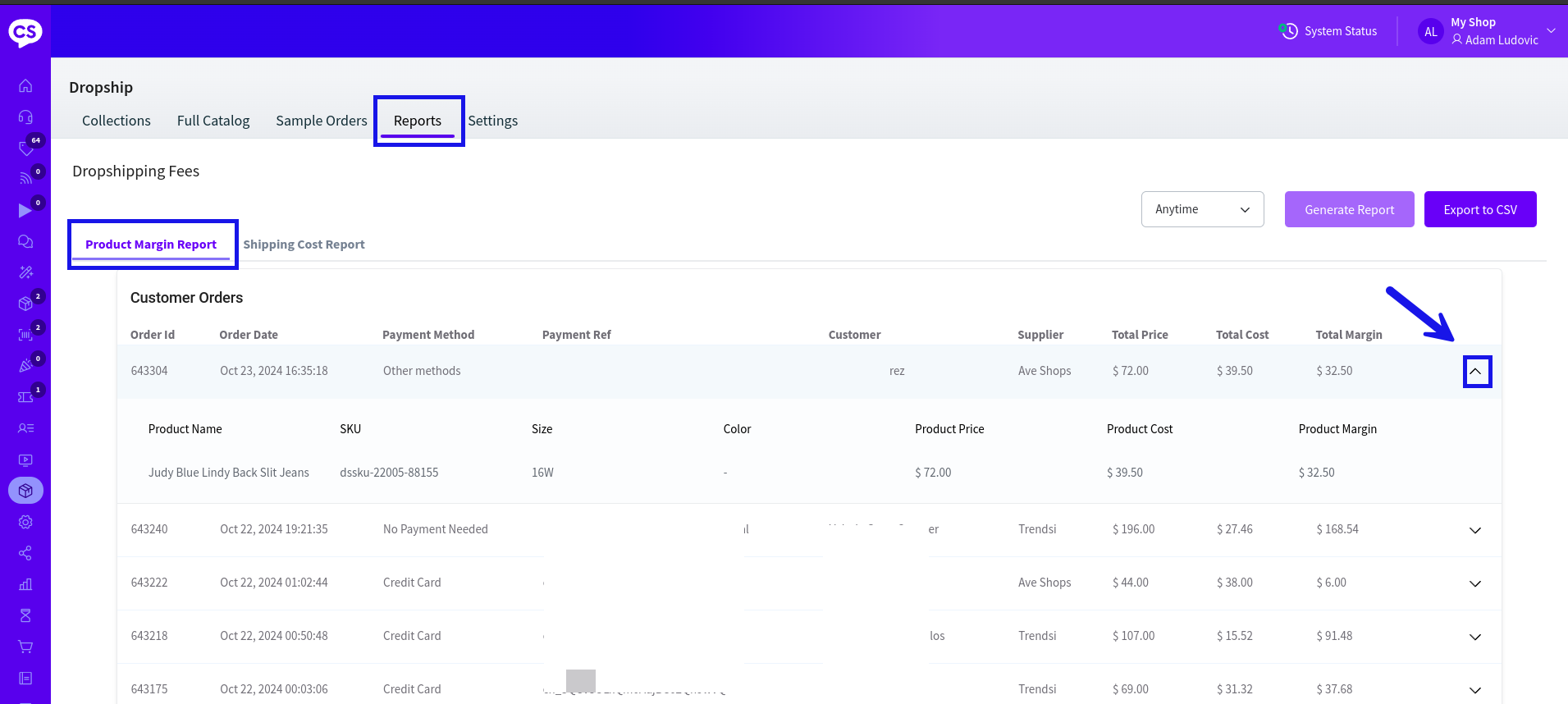Open the share nodes sidebar icon
This screenshot has height=704, width=1568.
[25, 553]
